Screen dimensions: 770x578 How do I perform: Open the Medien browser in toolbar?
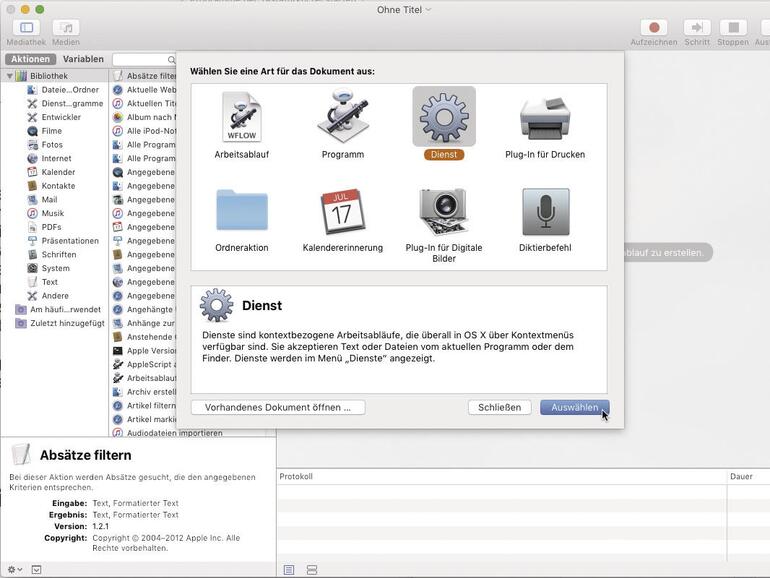point(66,28)
